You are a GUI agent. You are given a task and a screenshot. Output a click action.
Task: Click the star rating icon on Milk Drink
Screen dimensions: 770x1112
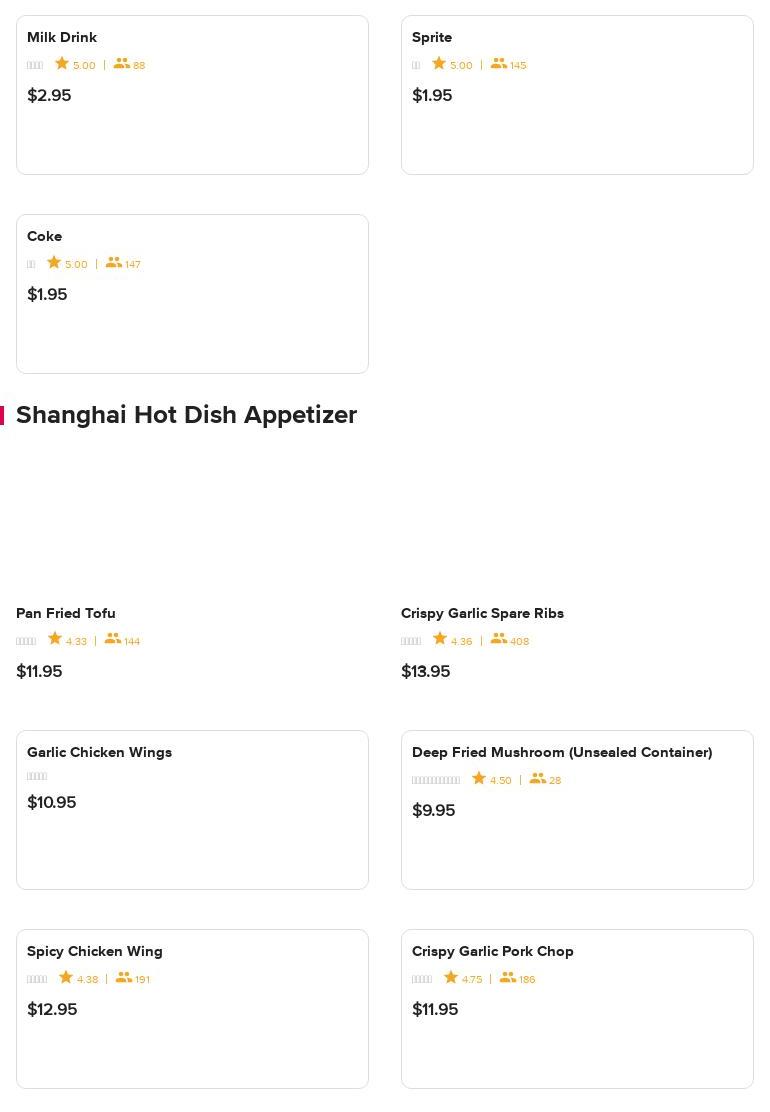point(62,64)
